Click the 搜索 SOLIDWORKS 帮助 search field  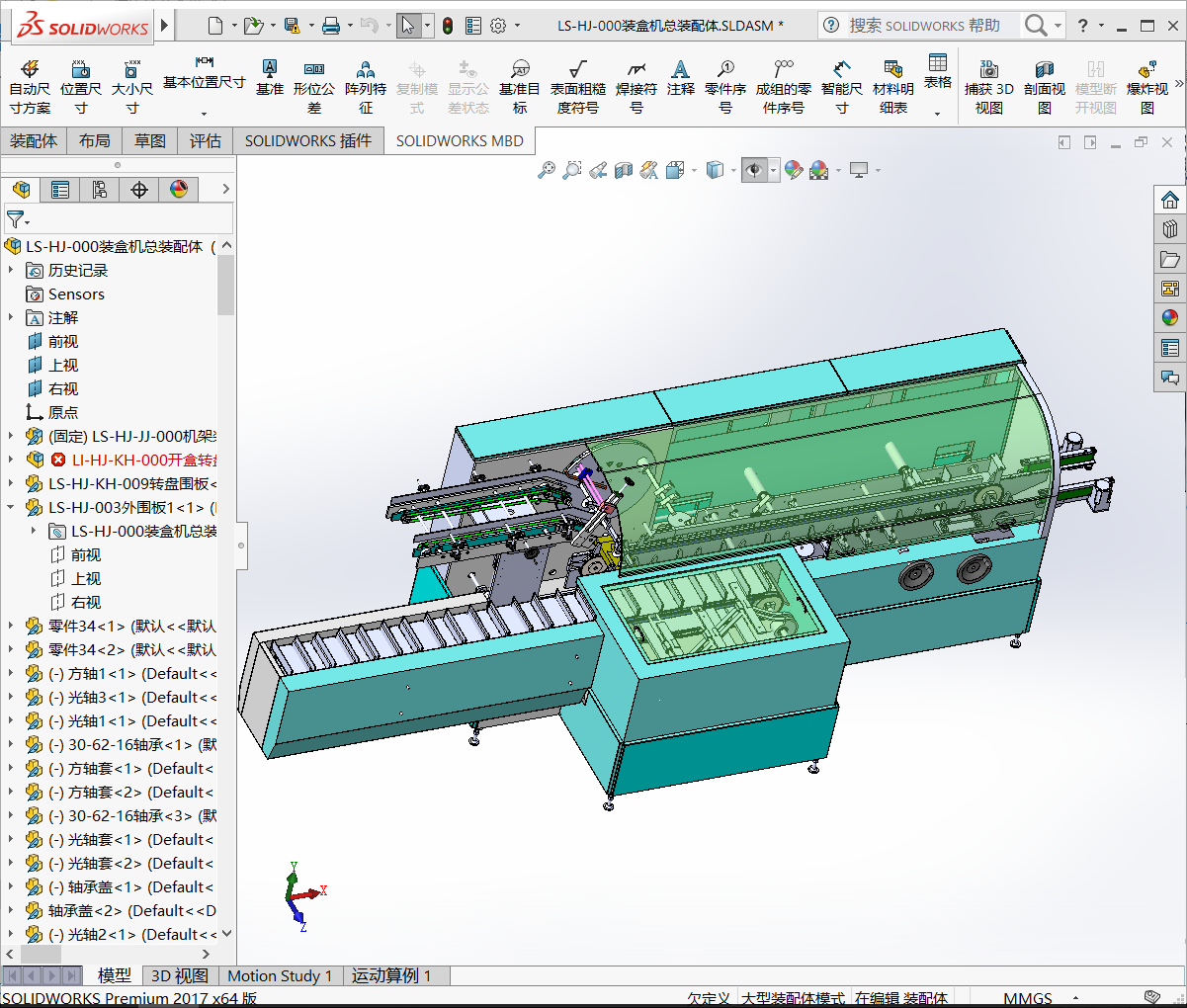925,26
